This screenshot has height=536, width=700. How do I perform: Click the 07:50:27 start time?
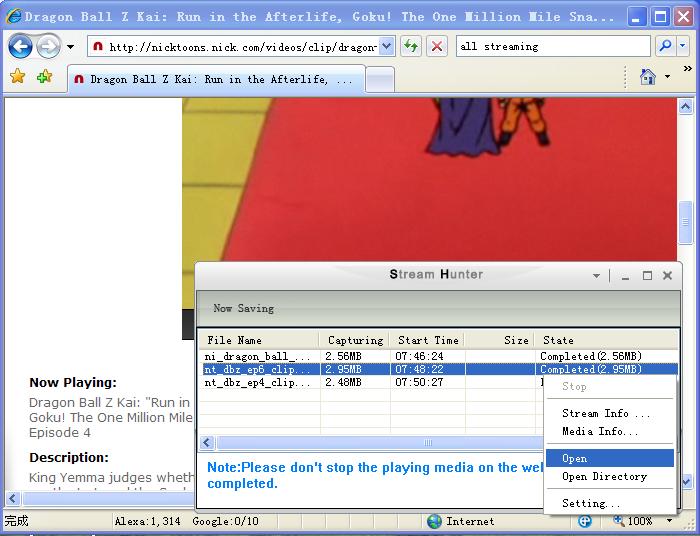[419, 382]
